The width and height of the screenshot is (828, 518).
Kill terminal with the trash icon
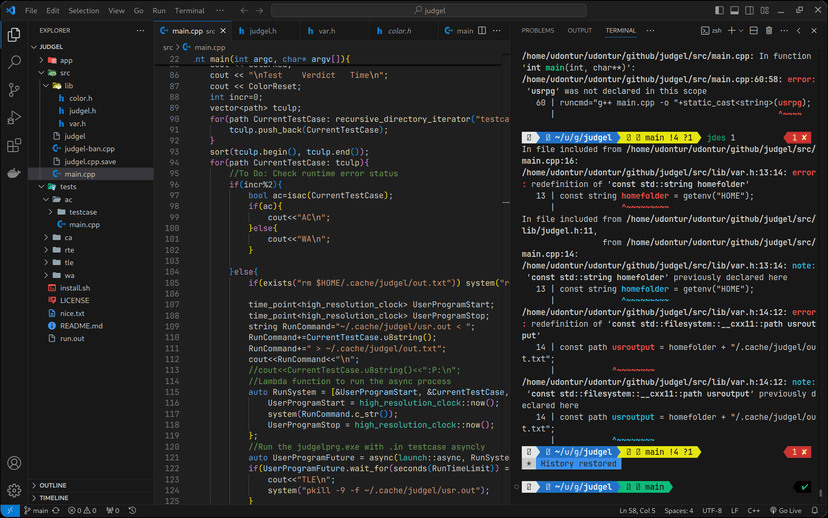point(768,31)
